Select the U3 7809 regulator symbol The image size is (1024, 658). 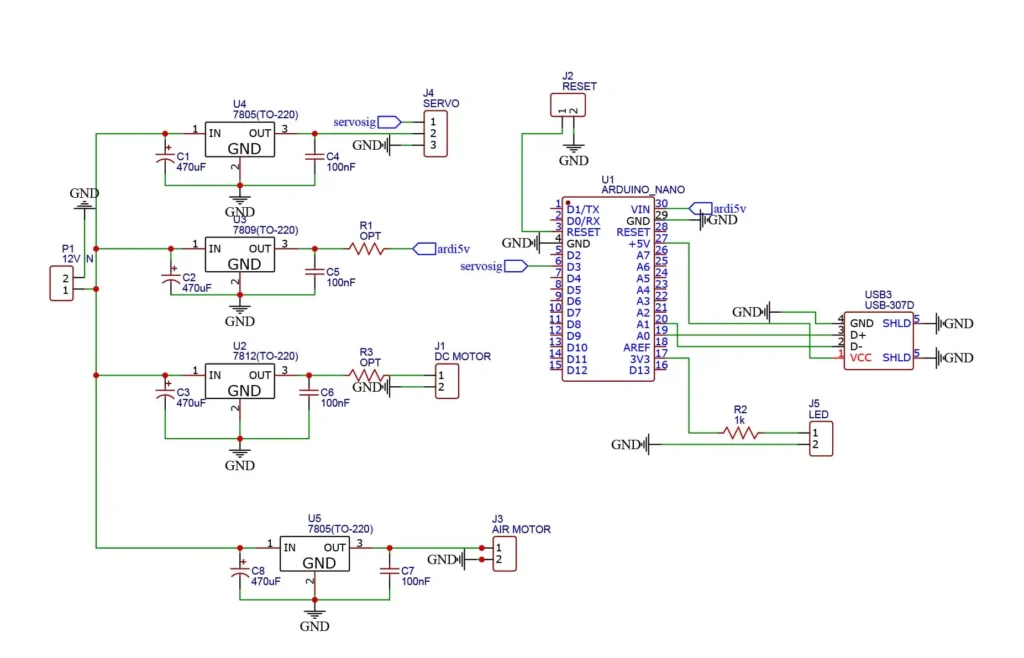[240, 255]
